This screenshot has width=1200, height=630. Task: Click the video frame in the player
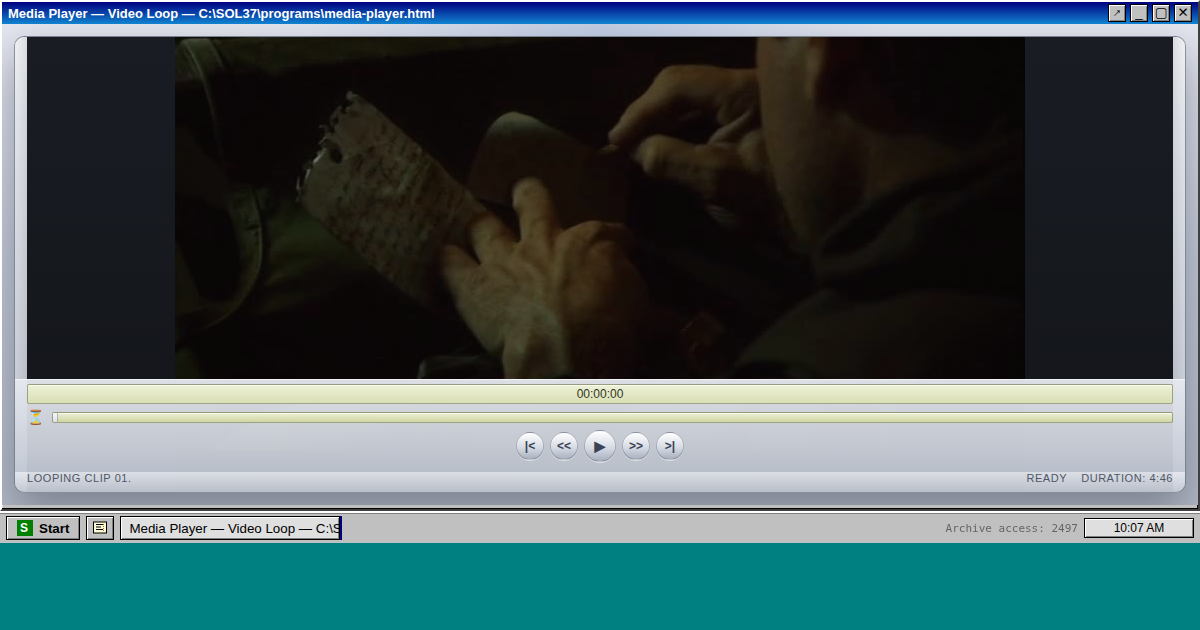[x=600, y=208]
